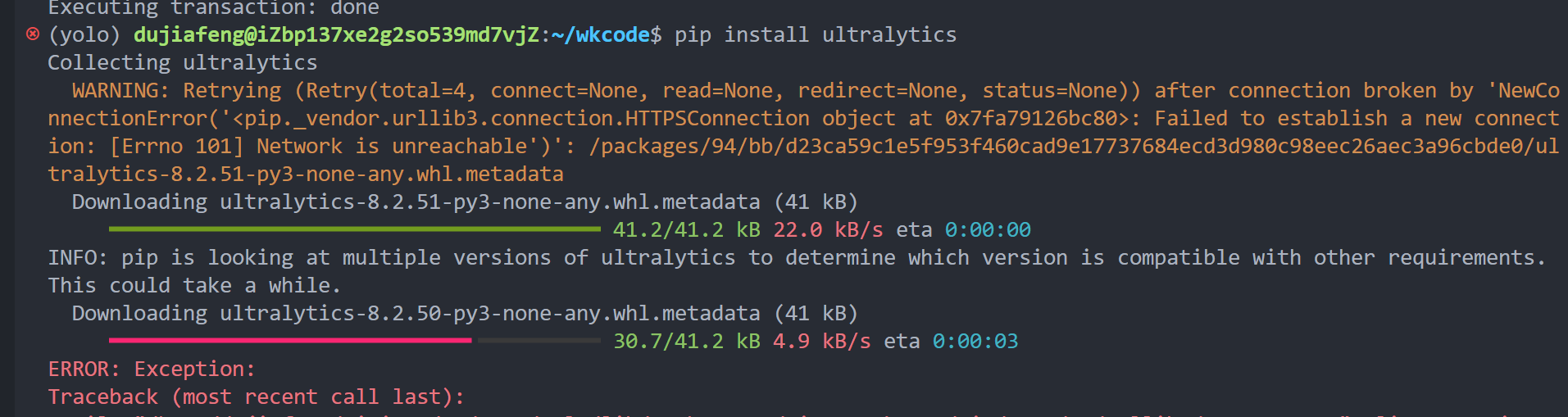Click the pink partial download progress bar
This screenshot has width=1568, height=417.
pos(290,341)
